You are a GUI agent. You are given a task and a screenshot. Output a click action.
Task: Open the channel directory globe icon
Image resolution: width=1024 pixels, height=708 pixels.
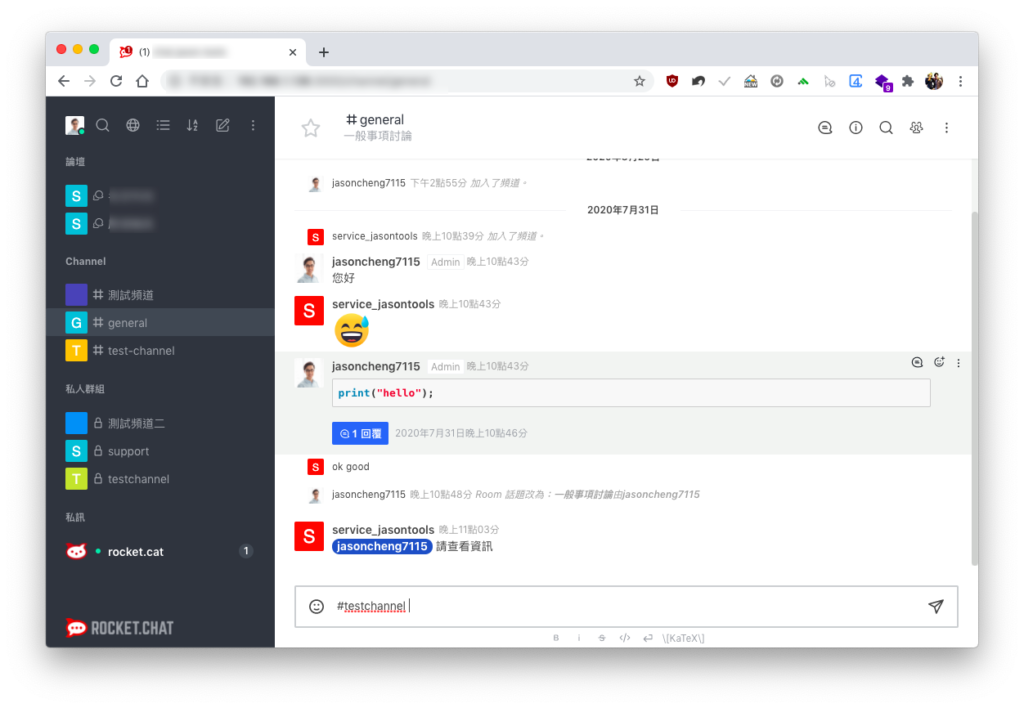tap(133, 125)
